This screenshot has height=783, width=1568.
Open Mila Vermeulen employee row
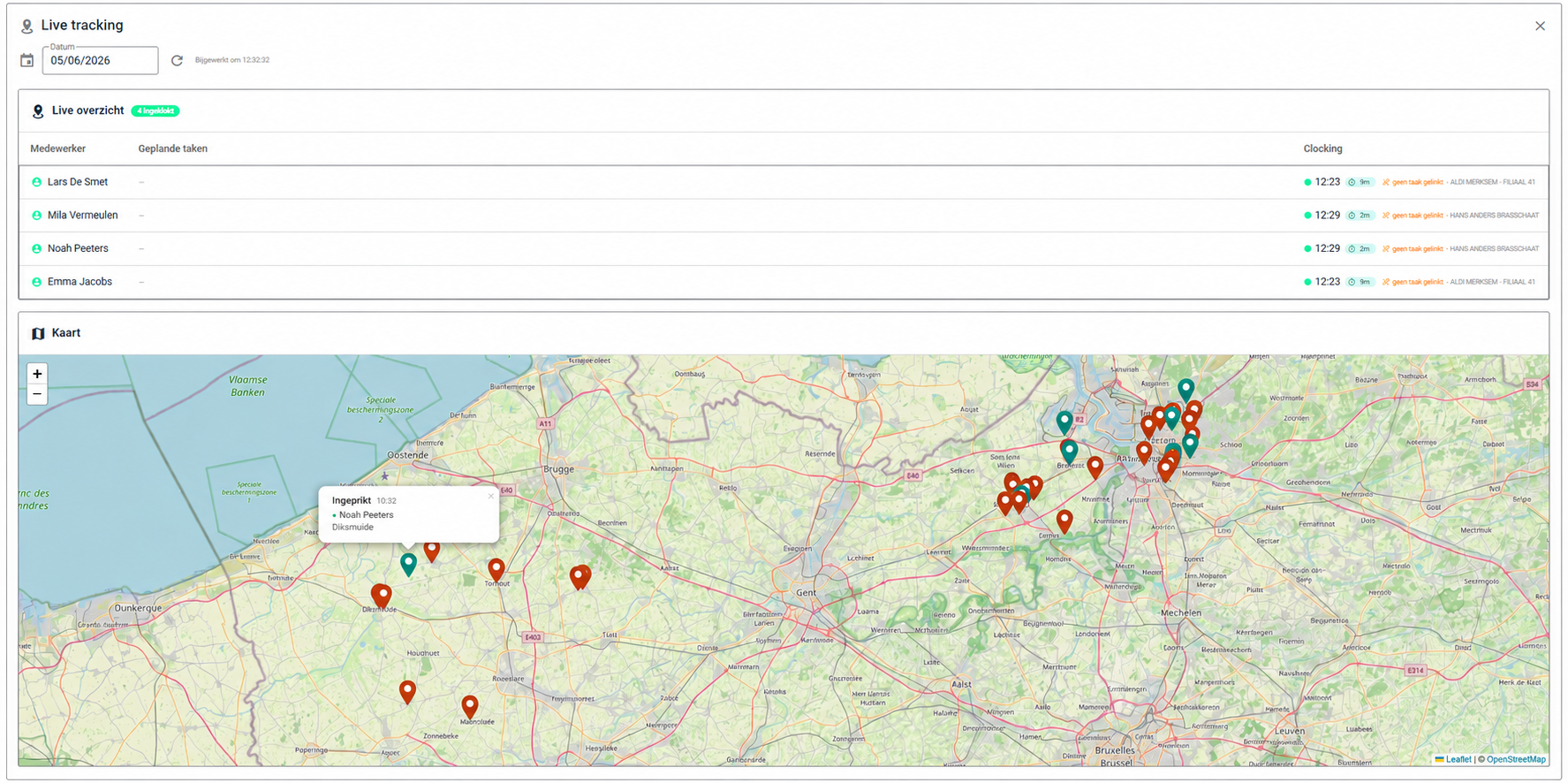pyautogui.click(x=784, y=216)
